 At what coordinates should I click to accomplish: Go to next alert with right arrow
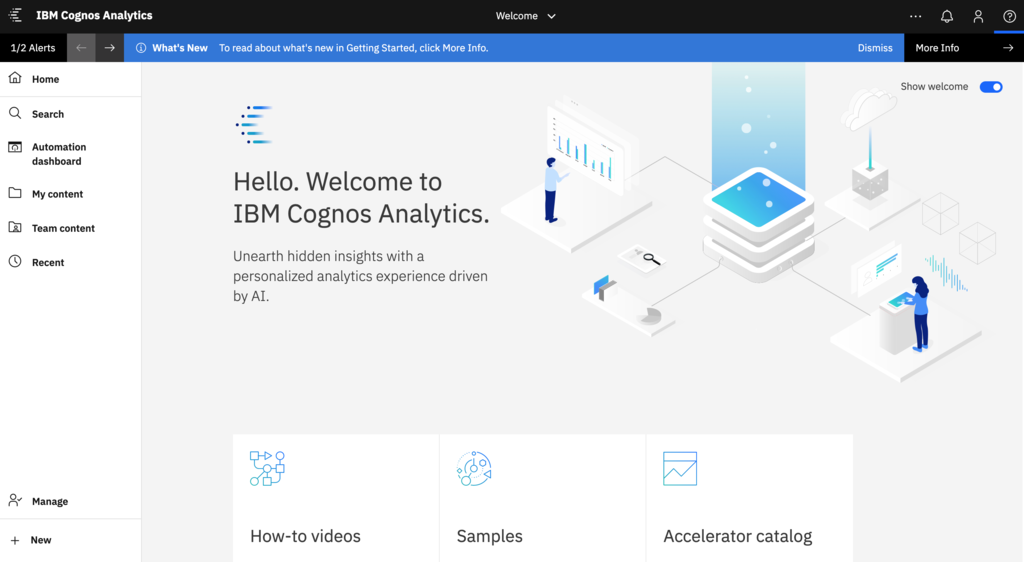coord(110,48)
